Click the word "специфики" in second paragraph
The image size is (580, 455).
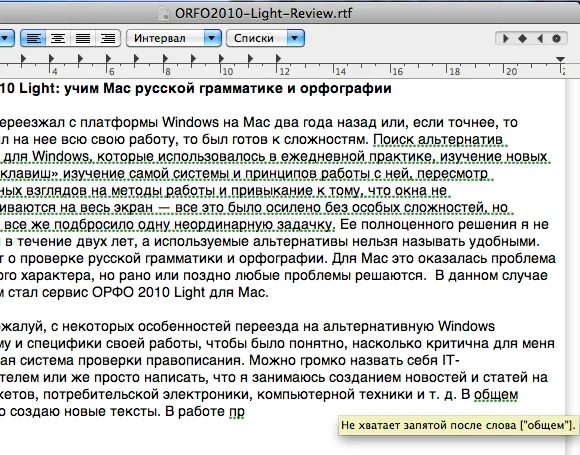[64, 344]
